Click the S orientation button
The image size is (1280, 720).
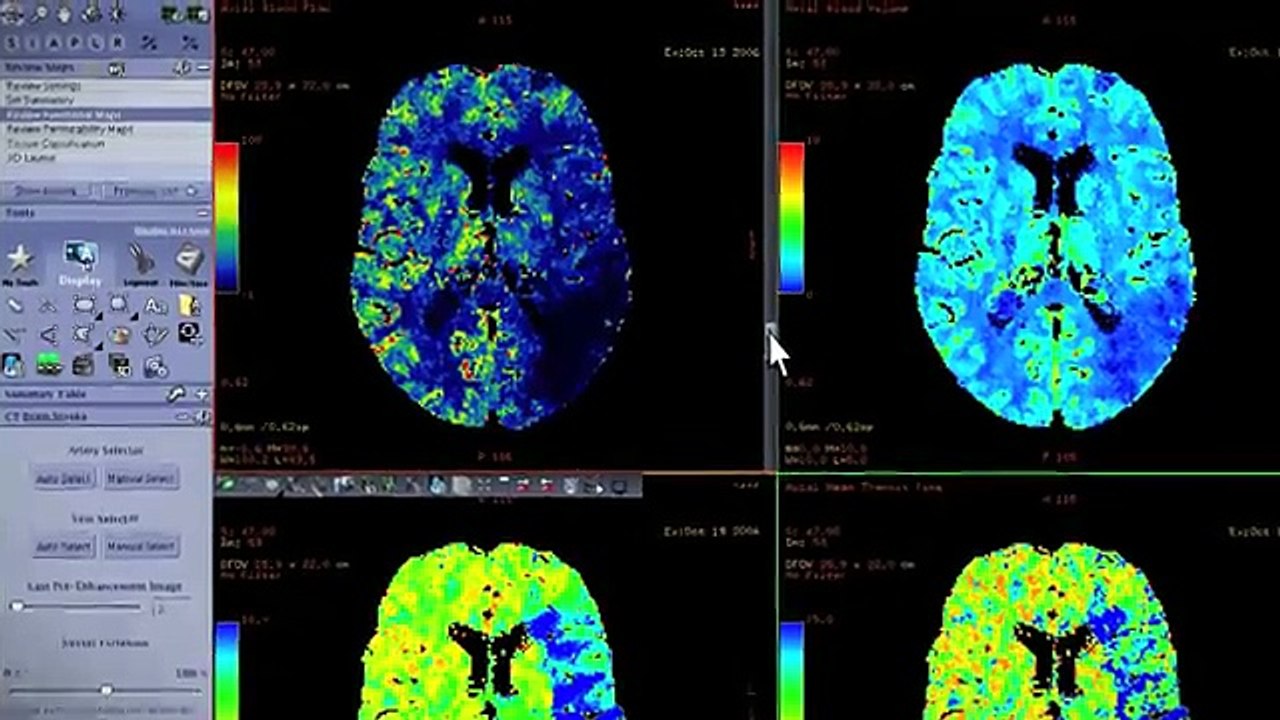point(12,42)
